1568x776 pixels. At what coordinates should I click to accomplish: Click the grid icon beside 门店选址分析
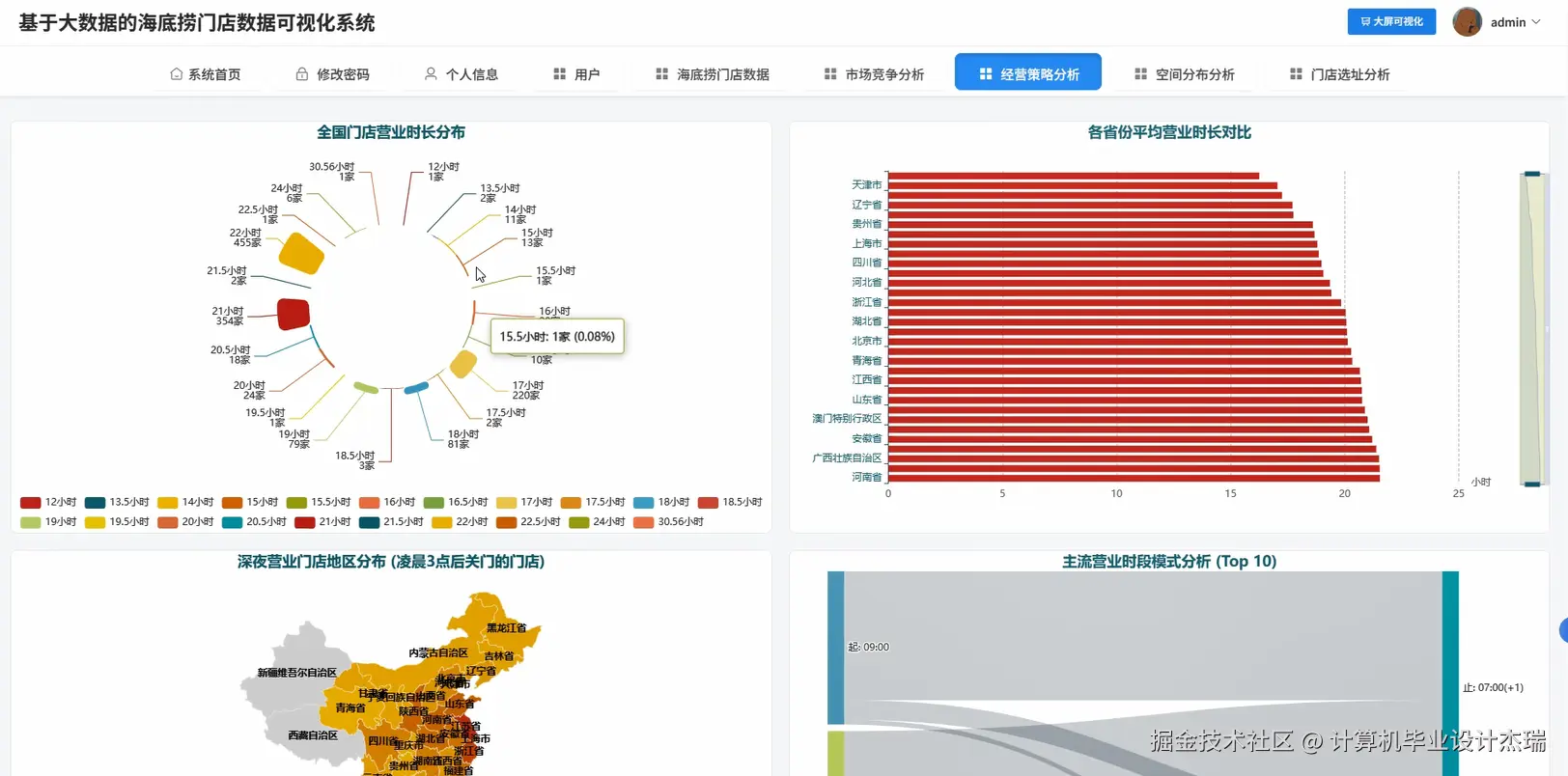[x=1296, y=74]
